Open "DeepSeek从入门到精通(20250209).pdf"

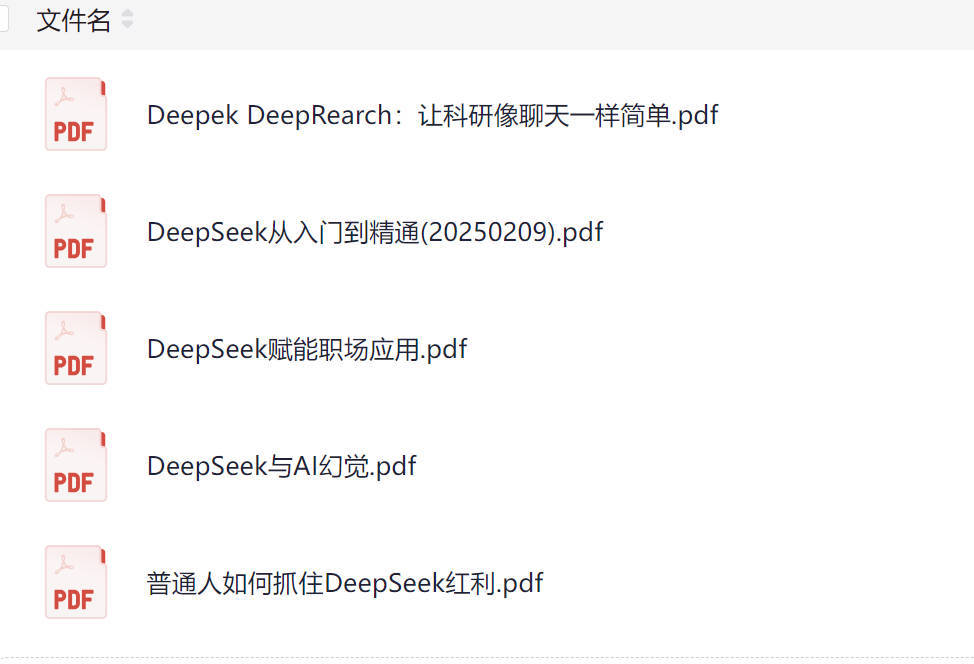pyautogui.click(x=374, y=231)
